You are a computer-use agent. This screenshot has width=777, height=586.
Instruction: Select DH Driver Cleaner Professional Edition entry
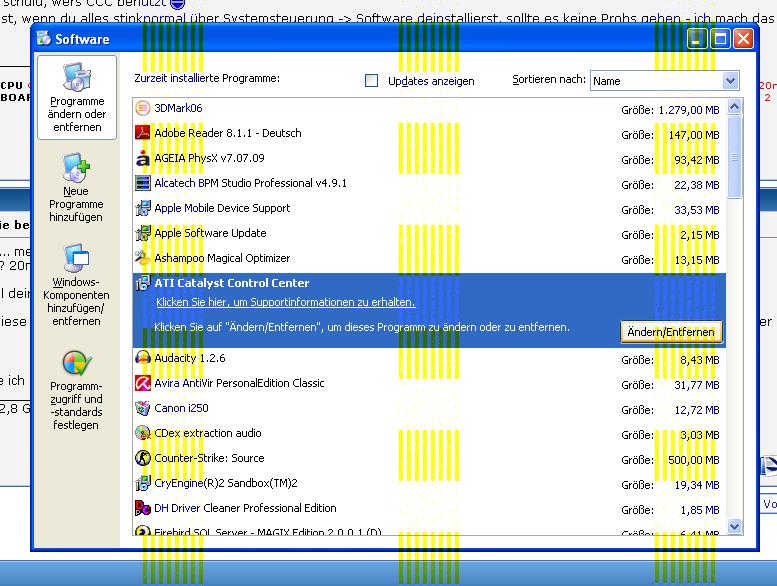[429, 508]
